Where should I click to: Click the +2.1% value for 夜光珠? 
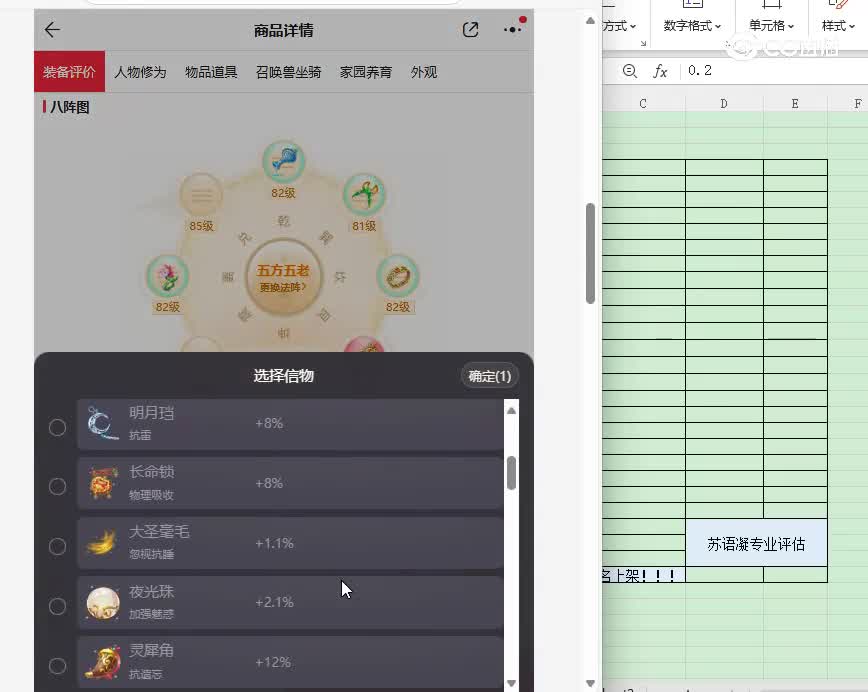pyautogui.click(x=274, y=602)
